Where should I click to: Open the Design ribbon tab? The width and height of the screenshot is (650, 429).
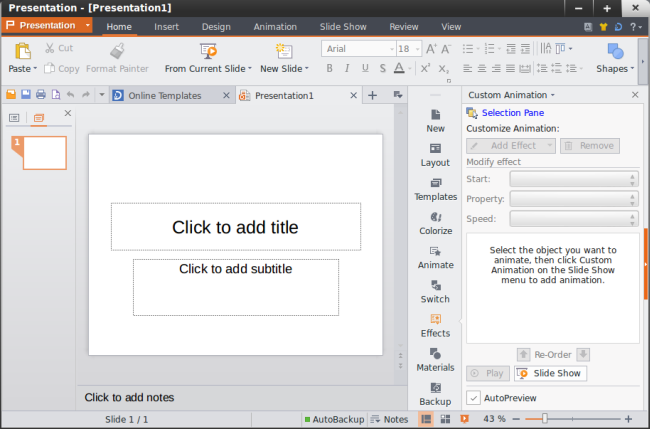coord(216,27)
